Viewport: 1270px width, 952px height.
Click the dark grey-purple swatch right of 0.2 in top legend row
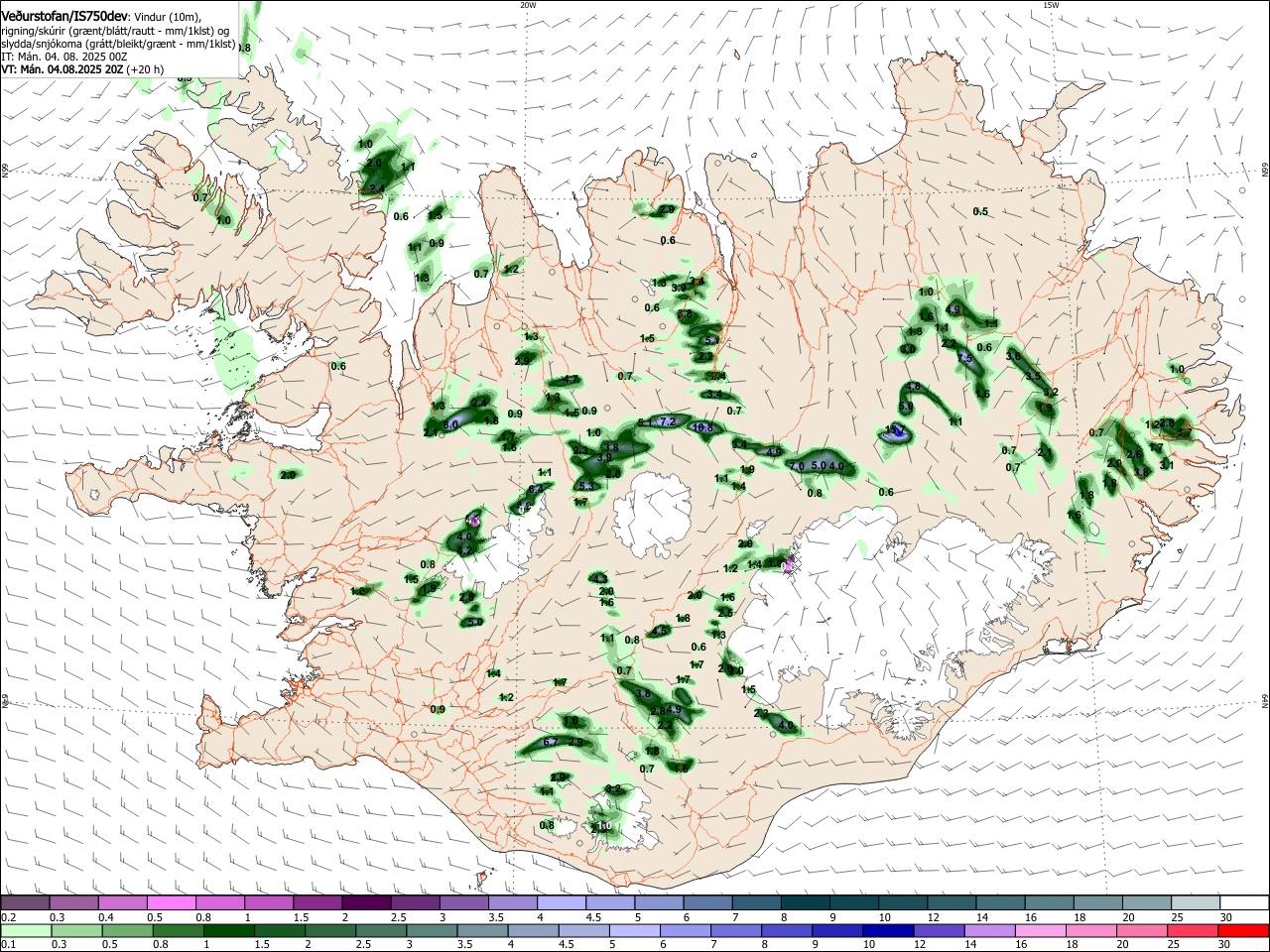pyautogui.click(x=25, y=902)
